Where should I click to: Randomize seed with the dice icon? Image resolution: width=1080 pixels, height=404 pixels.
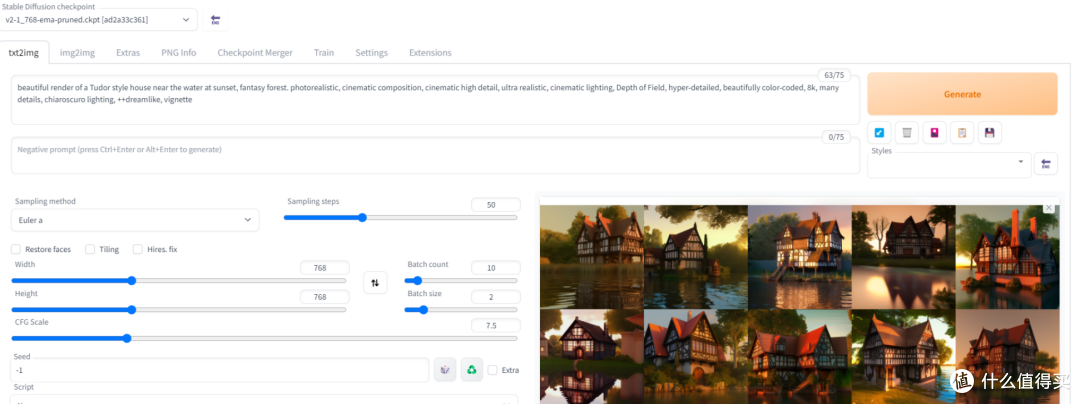(445, 370)
